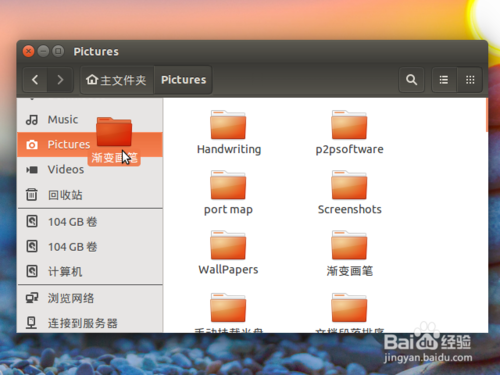The height and width of the screenshot is (375, 500).
Task: Click the video camera icon beside Videos
Action: [32, 170]
